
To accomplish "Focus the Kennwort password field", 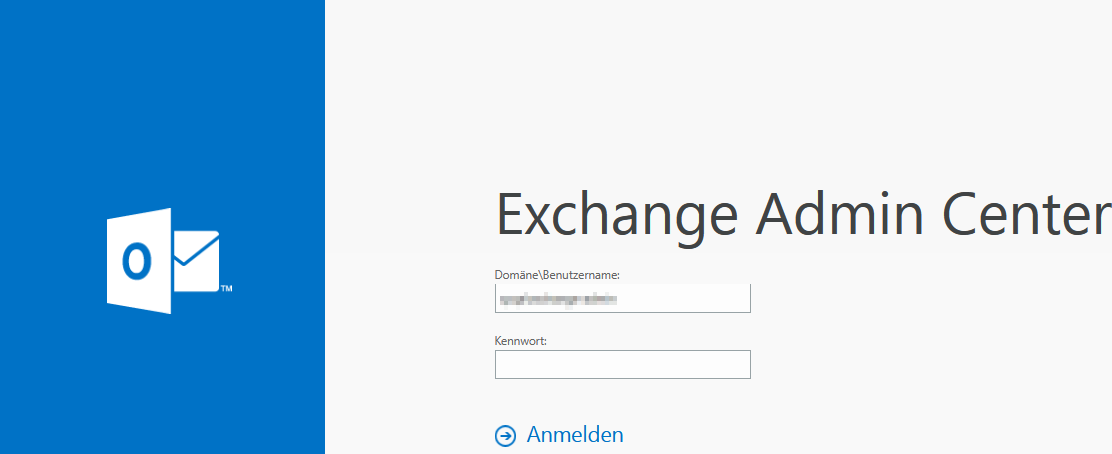I will (x=622, y=365).
